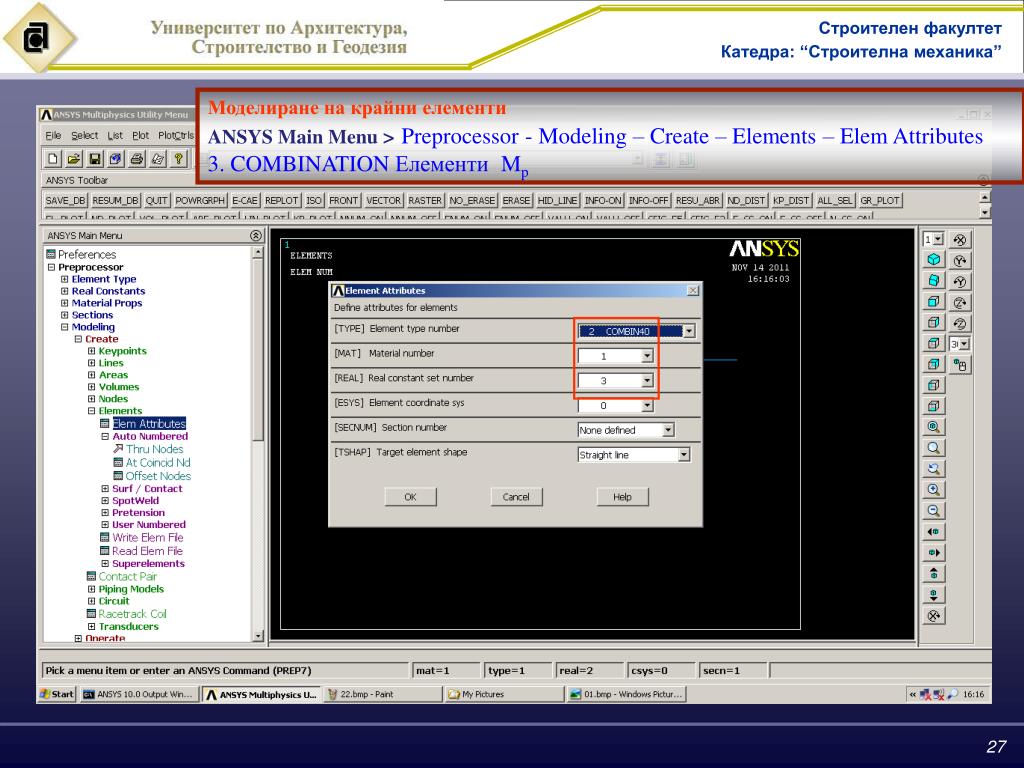Click OK in the Element Attributes dialog
The width and height of the screenshot is (1024, 768).
[x=410, y=497]
